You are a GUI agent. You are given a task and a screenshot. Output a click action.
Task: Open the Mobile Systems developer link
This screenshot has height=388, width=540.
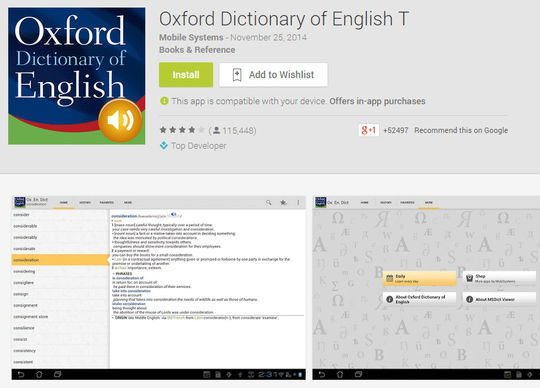coord(191,37)
